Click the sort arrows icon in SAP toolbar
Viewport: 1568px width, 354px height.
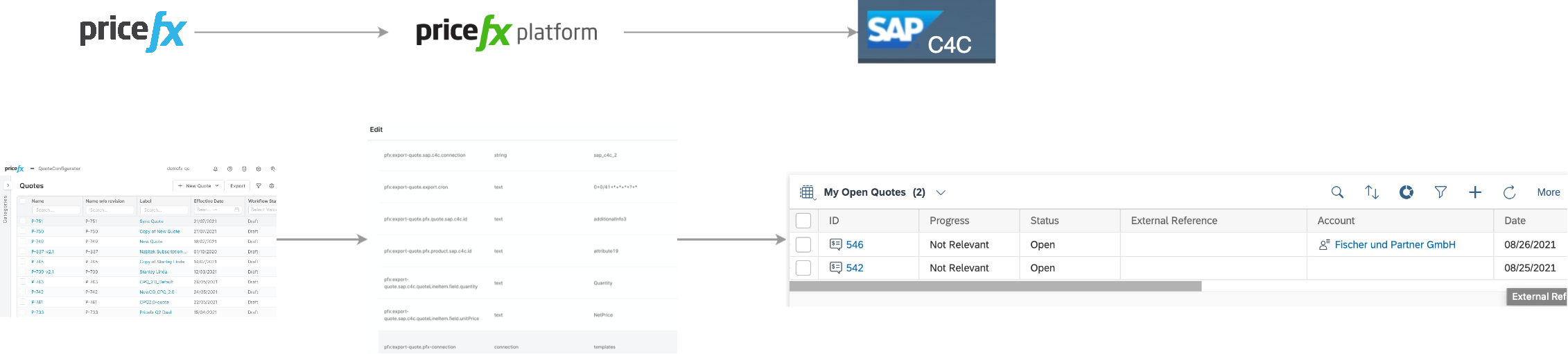[1372, 192]
